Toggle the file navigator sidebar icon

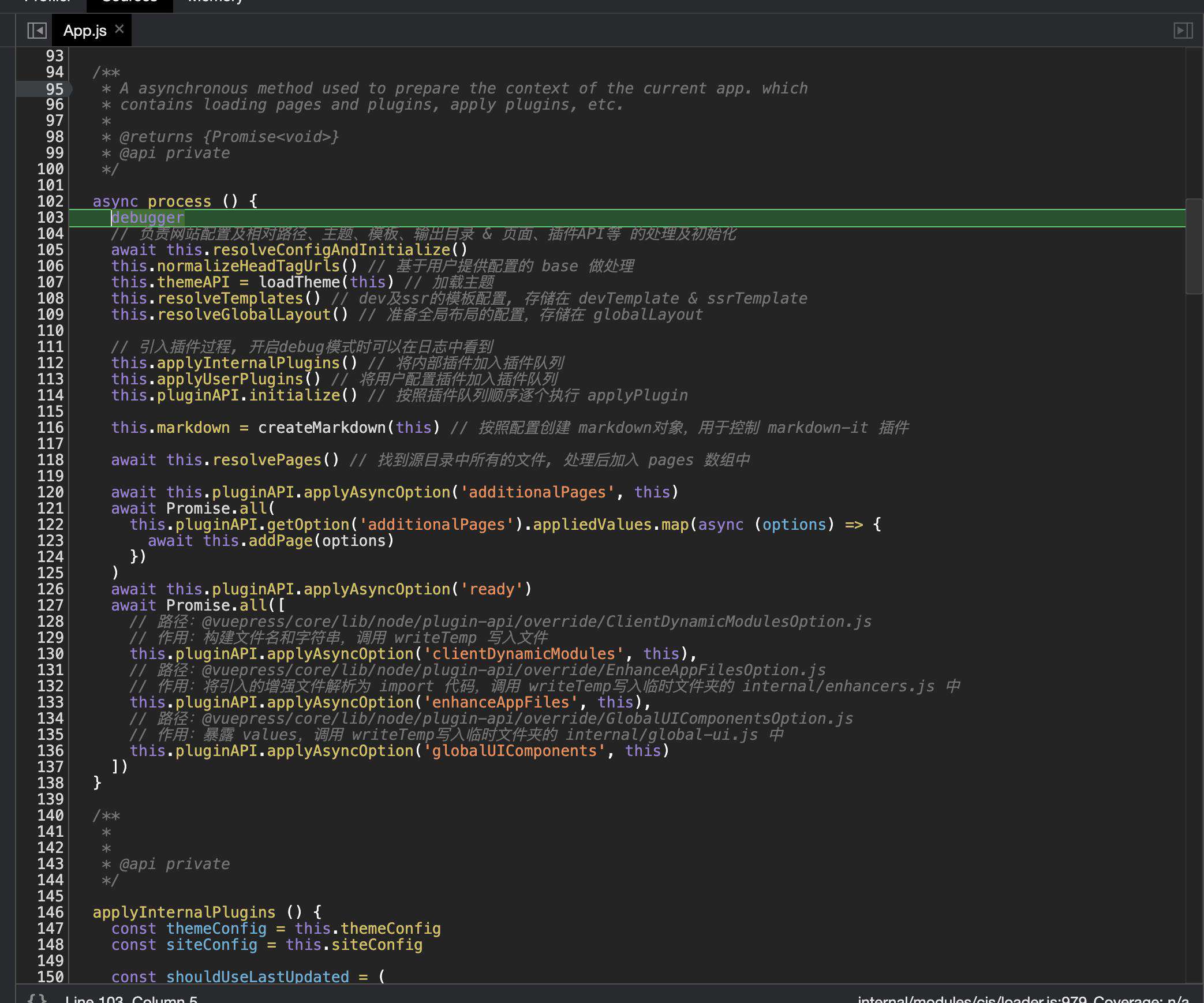tap(37, 30)
